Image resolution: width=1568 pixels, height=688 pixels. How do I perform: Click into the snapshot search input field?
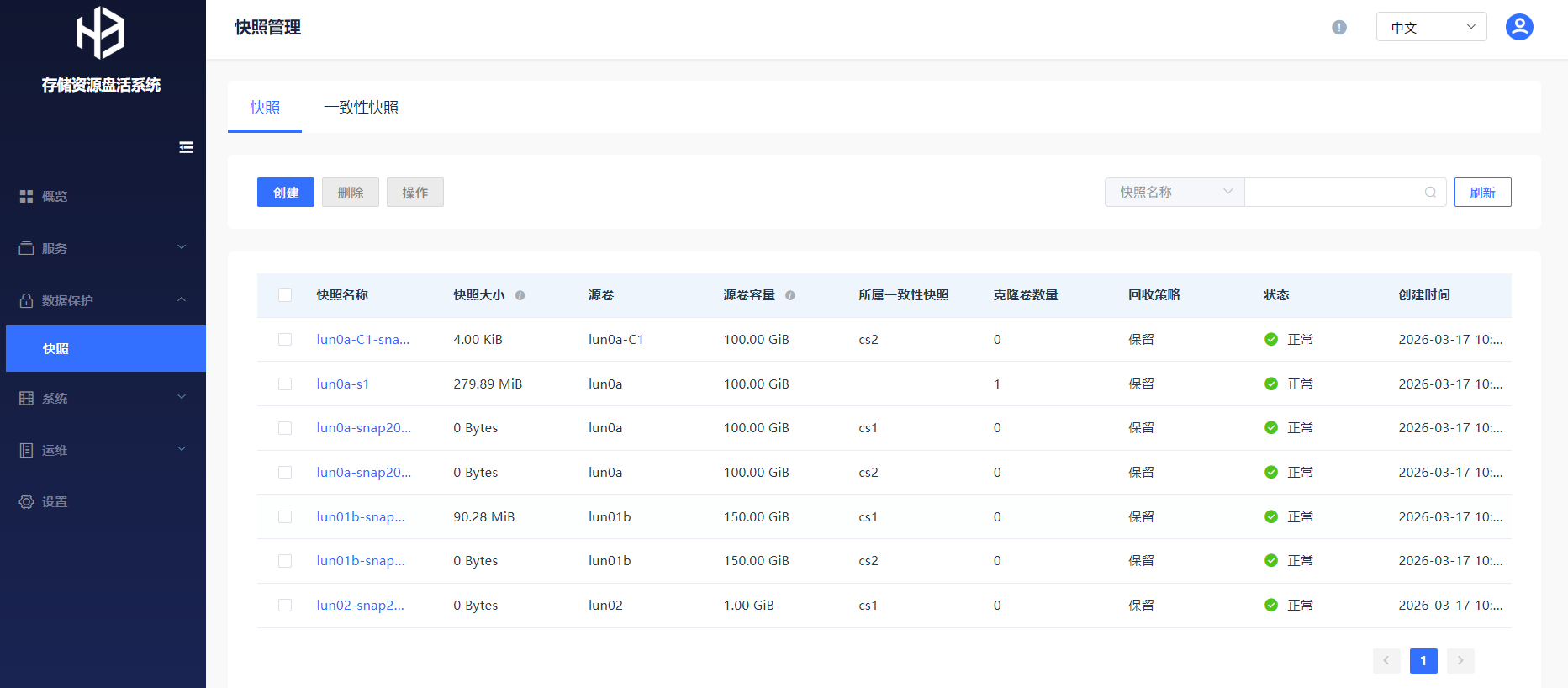point(1333,193)
